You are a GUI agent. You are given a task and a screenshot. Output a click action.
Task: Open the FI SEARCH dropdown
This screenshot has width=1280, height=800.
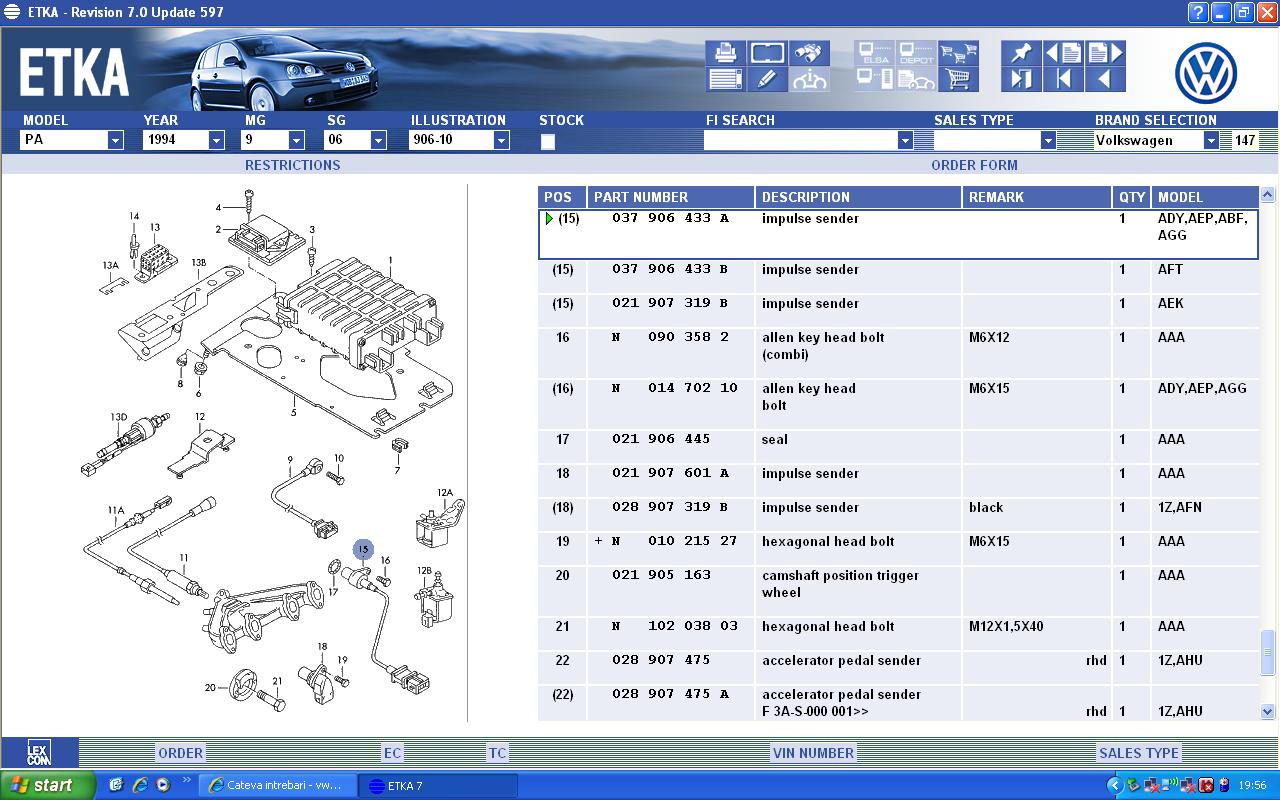click(905, 141)
